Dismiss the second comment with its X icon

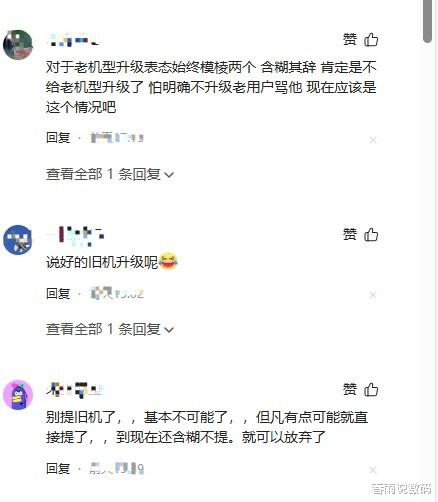click(373, 295)
